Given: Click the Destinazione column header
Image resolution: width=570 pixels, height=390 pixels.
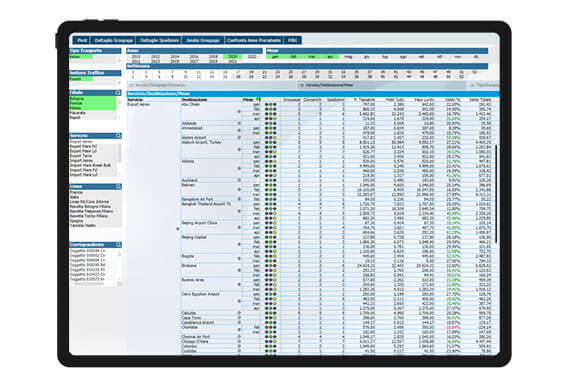Looking at the screenshot, I should [x=194, y=100].
